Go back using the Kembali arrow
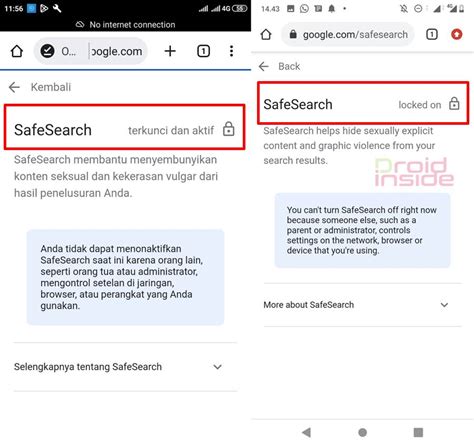474x446 pixels. click(14, 87)
